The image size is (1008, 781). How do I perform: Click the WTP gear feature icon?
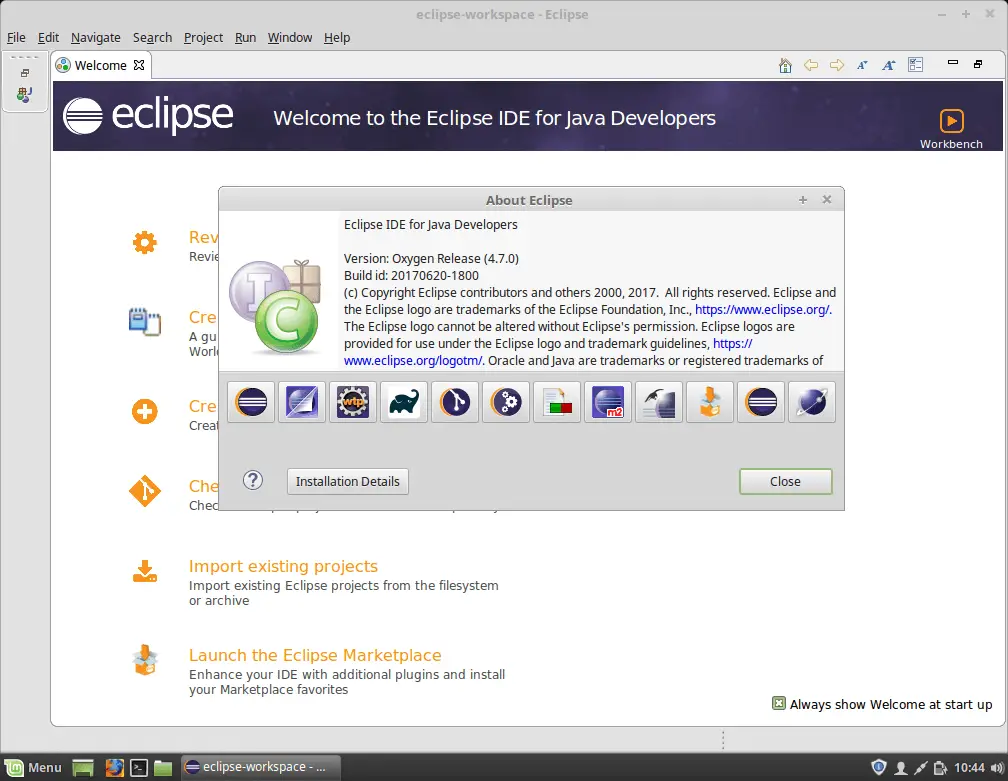353,402
